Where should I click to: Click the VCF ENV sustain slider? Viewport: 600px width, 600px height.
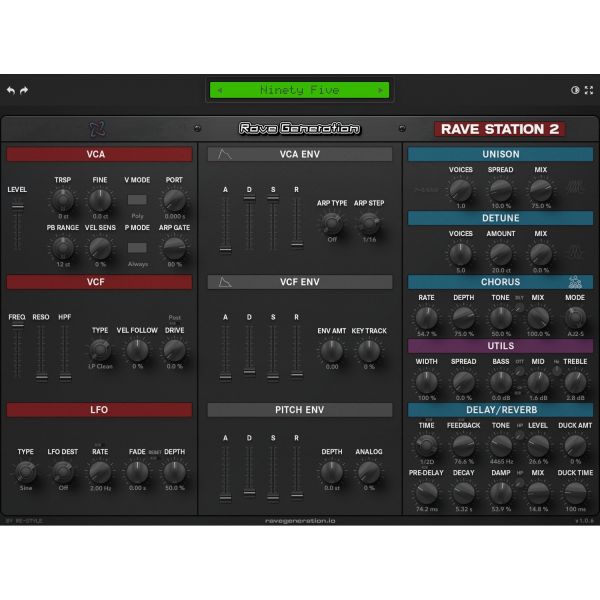(273, 352)
